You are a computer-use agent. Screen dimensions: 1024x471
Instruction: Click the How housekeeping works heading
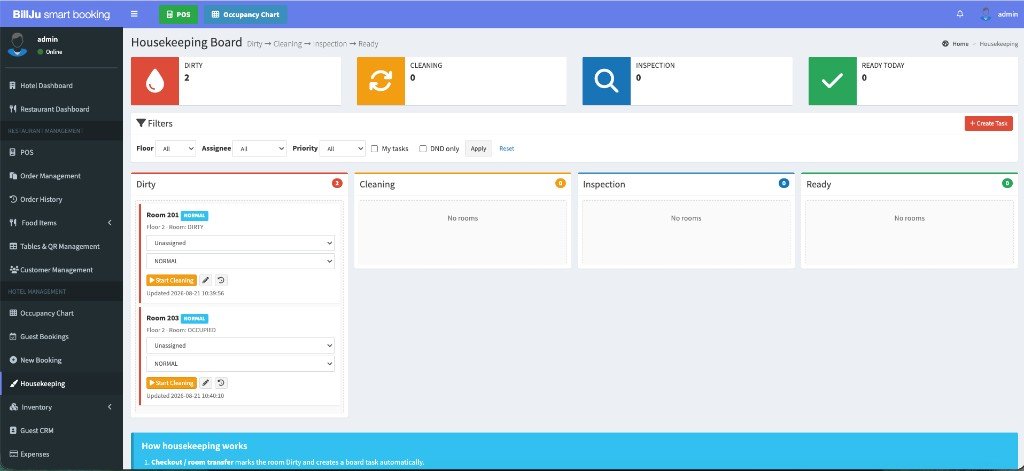(x=195, y=446)
